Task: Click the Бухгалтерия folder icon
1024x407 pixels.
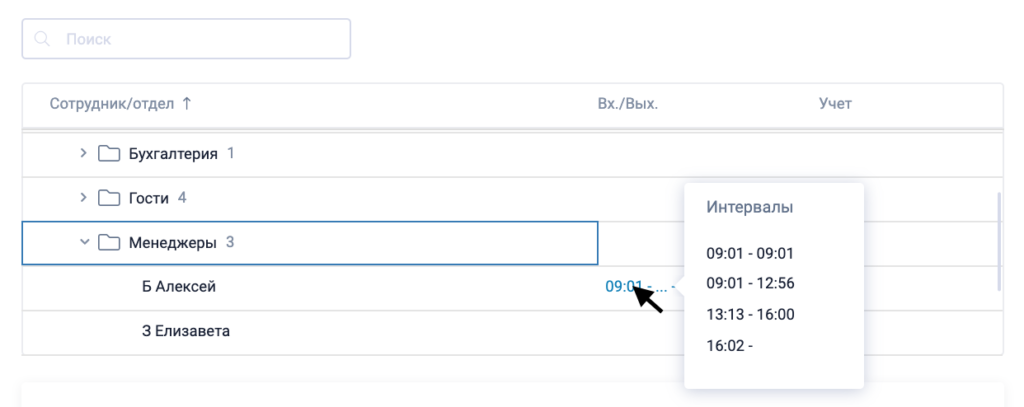Action: click(x=109, y=154)
